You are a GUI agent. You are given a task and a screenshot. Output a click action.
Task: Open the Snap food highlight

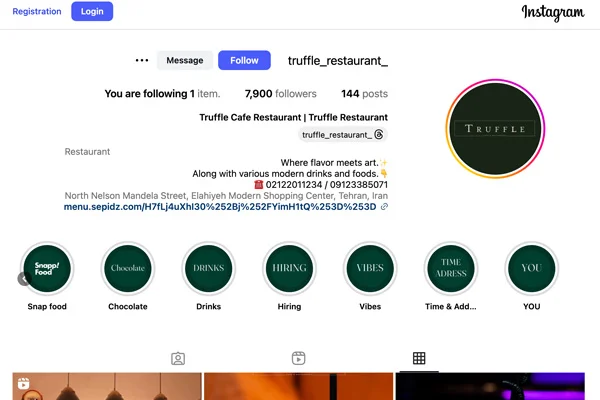[x=47, y=268]
